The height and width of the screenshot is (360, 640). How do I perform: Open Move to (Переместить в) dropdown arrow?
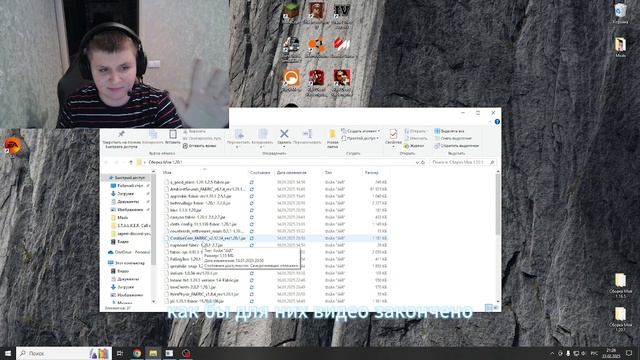(238, 147)
